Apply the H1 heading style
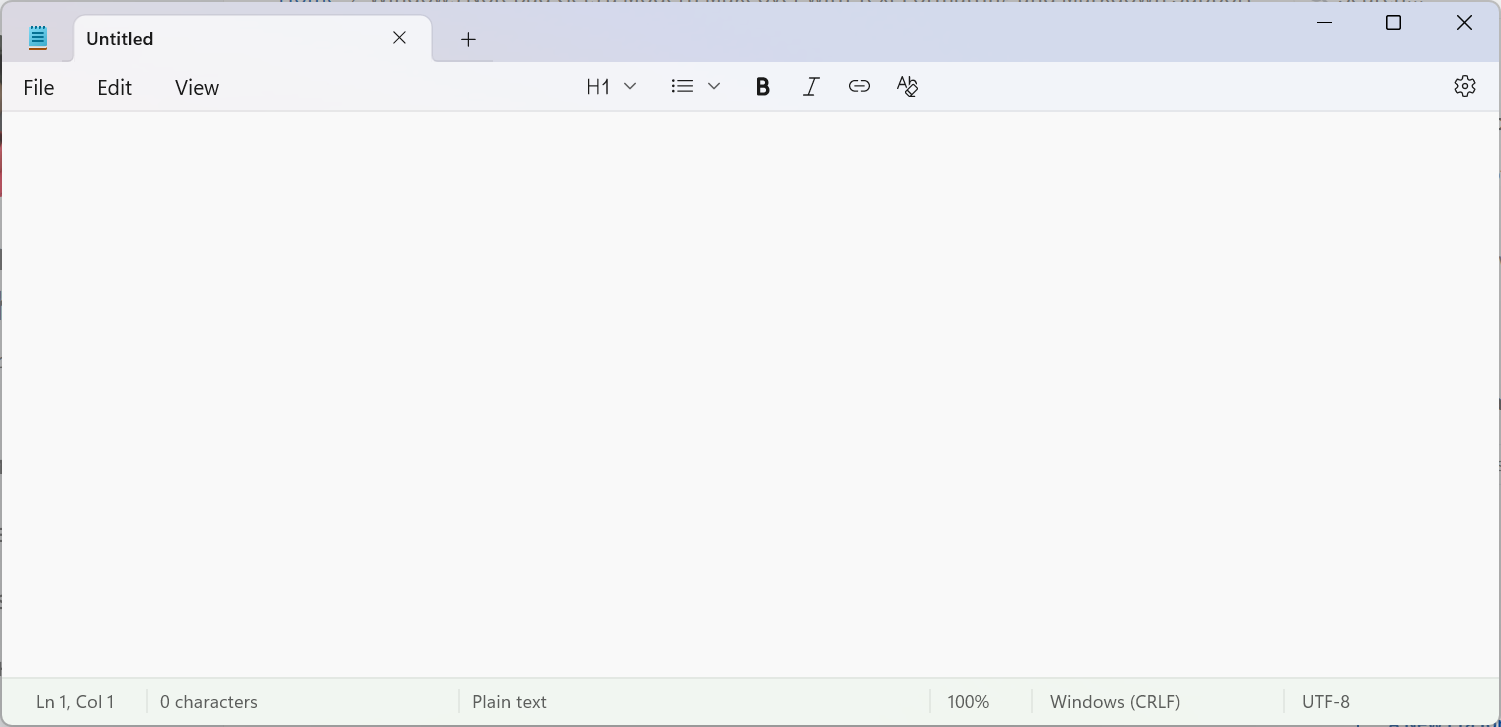Screen dimensions: 1501x727 click(598, 86)
